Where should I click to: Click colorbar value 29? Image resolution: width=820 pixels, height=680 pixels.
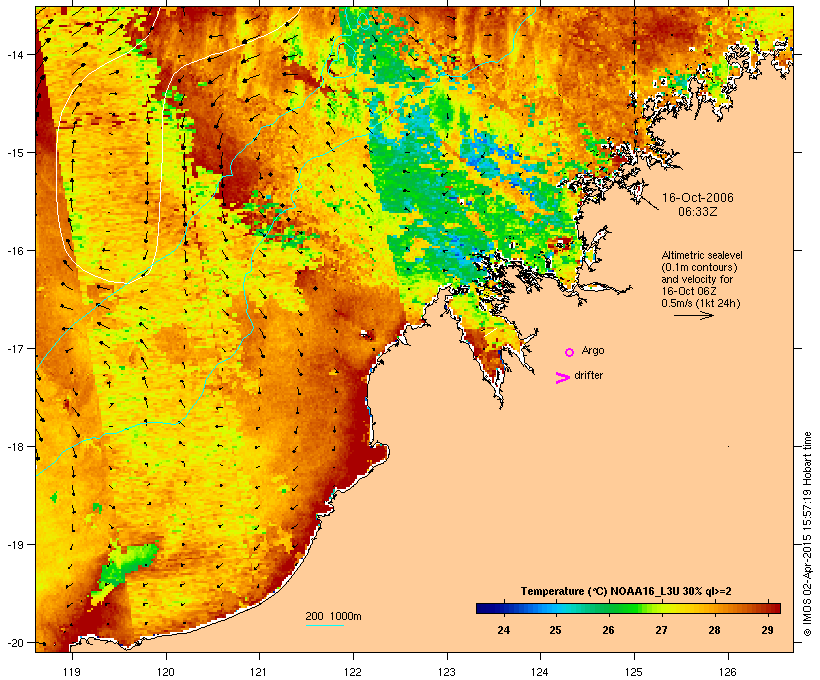(x=767, y=630)
